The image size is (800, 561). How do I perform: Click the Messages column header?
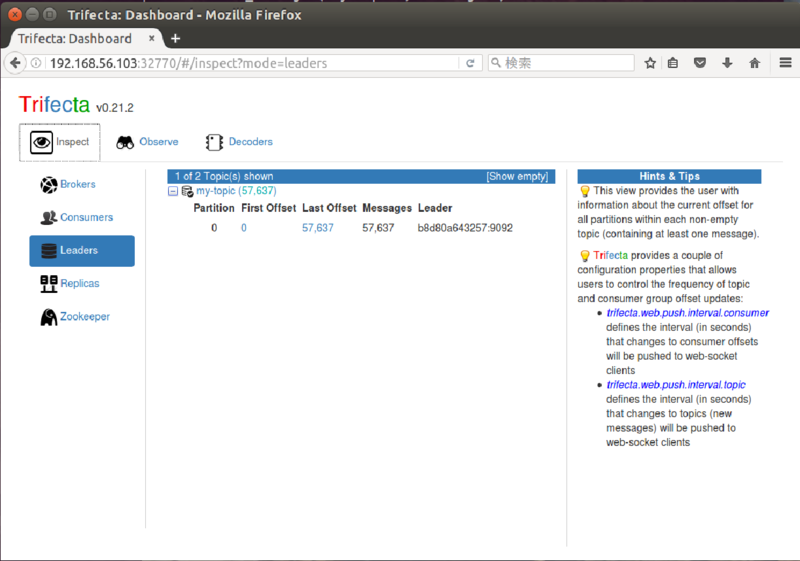[x=387, y=208]
